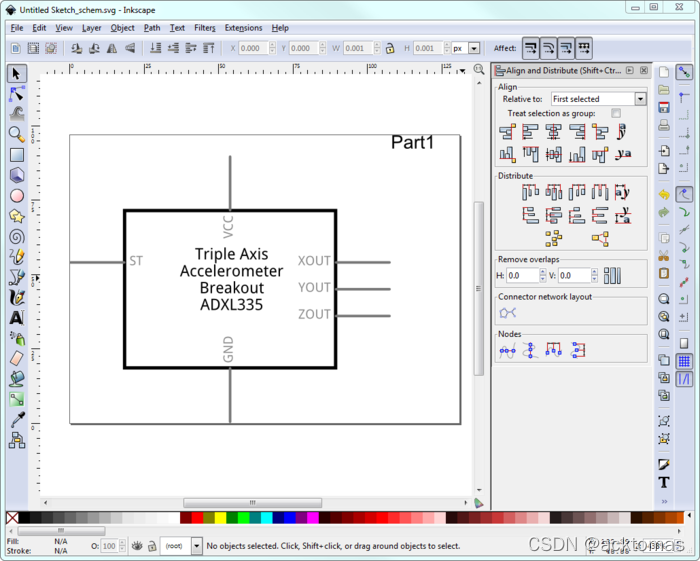Select the Tweak tool
This screenshot has width=700, height=561.
pyautogui.click(x=17, y=114)
